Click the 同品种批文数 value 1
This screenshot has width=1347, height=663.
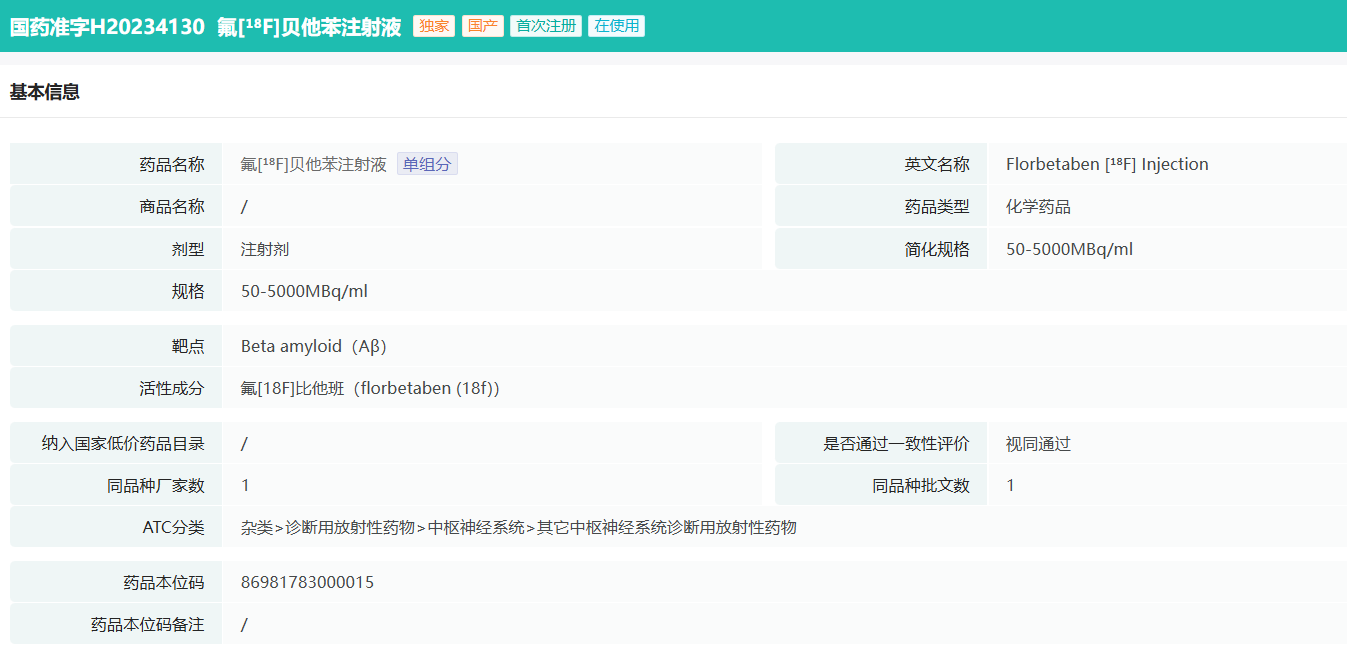(x=1010, y=486)
